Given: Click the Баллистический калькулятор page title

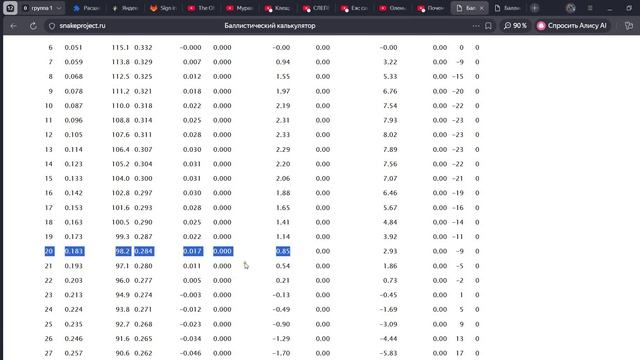Looking at the screenshot, I should (270, 26).
